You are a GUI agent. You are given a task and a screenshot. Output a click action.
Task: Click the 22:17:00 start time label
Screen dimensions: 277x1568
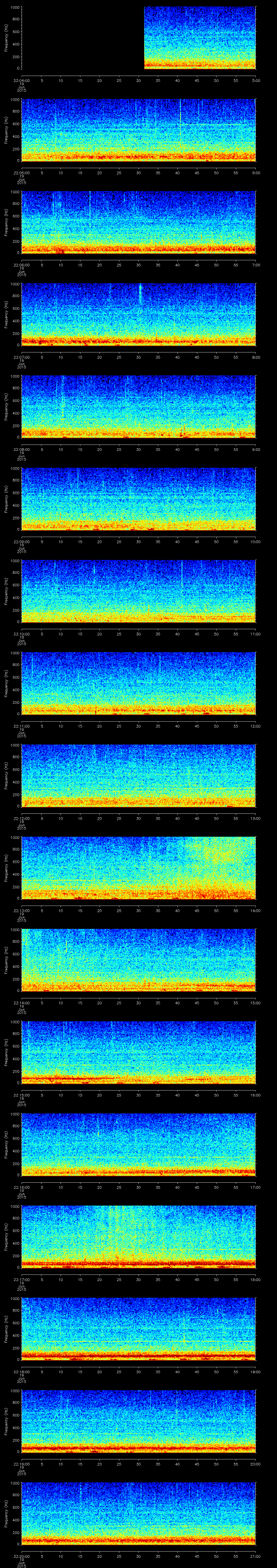[21, 1279]
